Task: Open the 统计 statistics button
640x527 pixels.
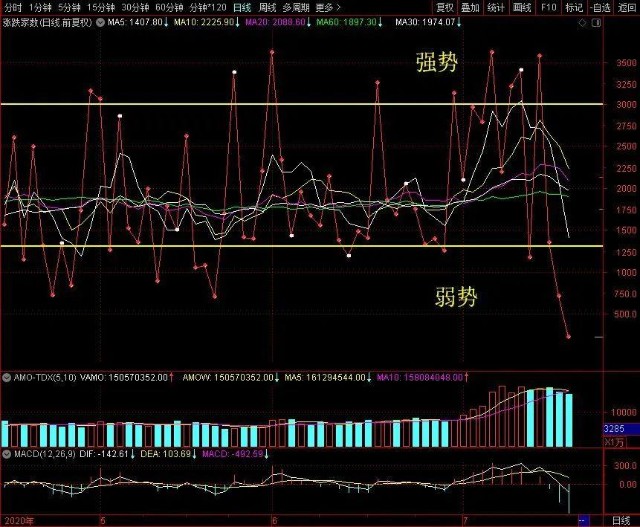Action: (x=496, y=7)
